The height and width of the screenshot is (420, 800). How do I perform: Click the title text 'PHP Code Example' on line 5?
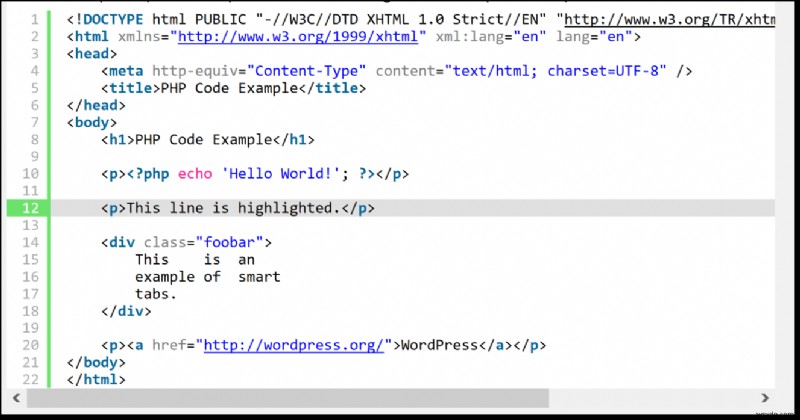pos(229,88)
